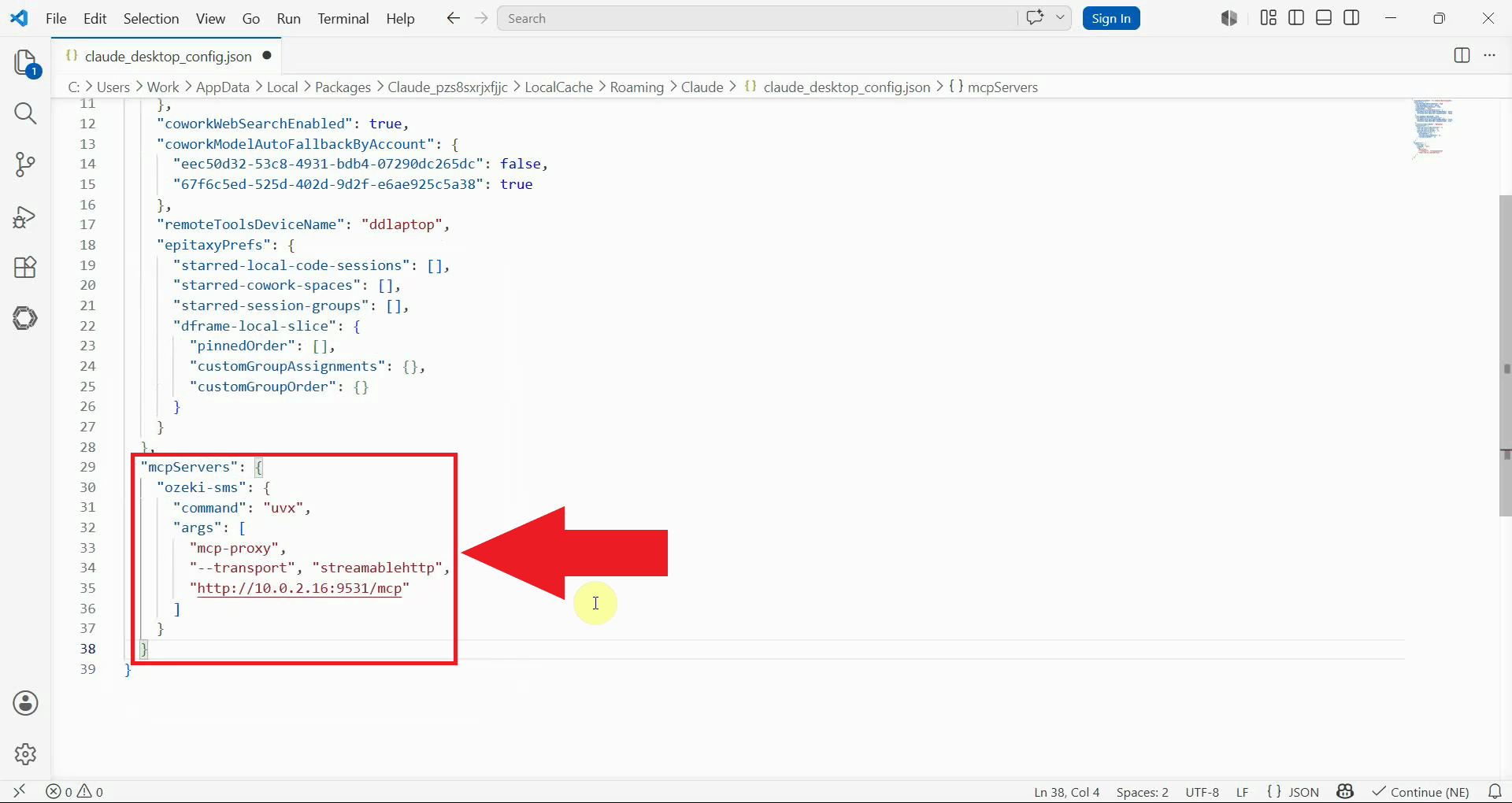Click the "ozeki-sms" key text
Viewport: 1512px width, 803px height.
click(201, 487)
